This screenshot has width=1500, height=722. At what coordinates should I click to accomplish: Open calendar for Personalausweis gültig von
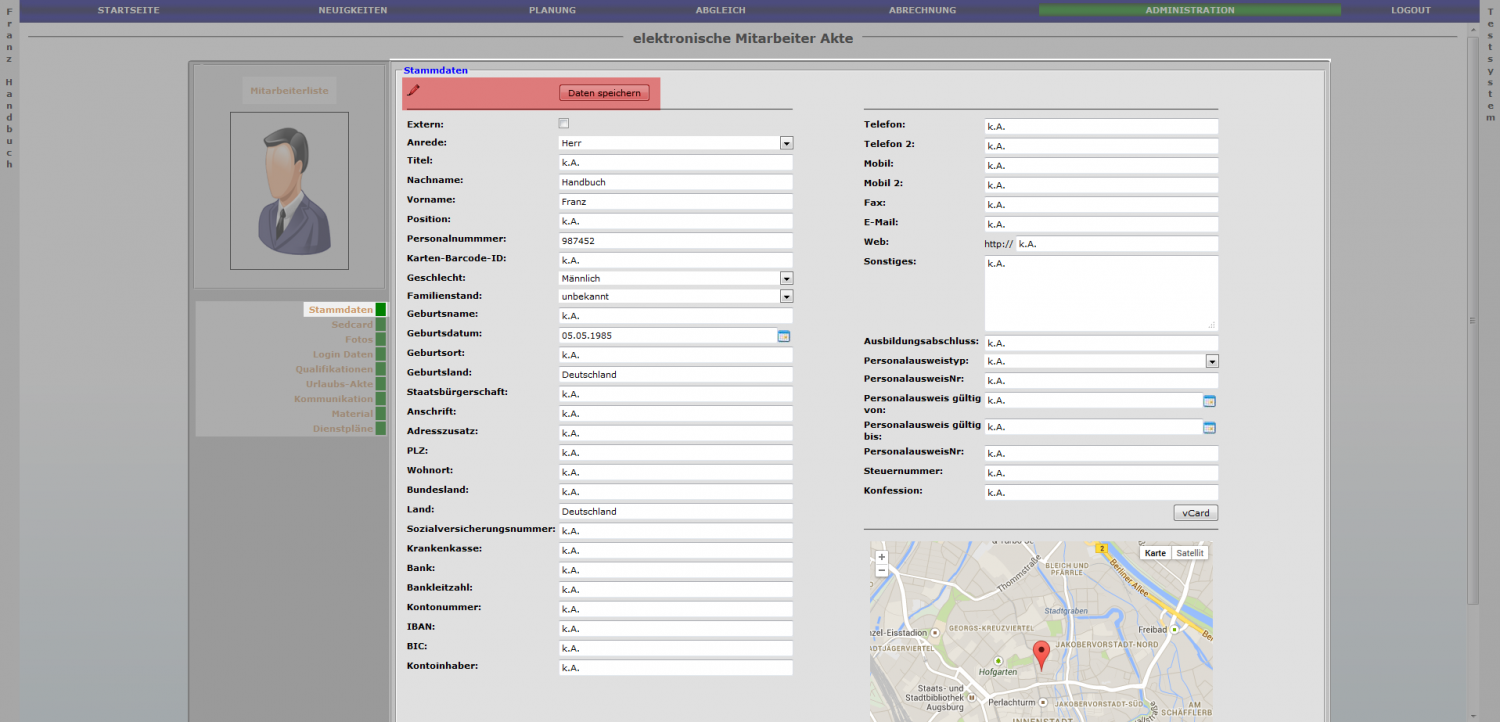tap(1209, 401)
